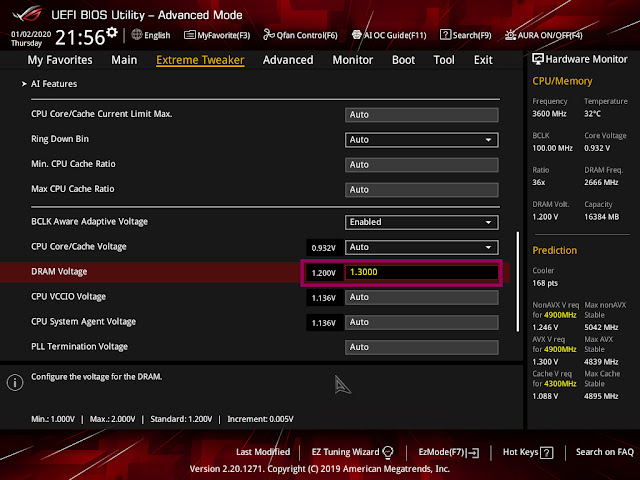The width and height of the screenshot is (640, 480).
Task: Click DRAM Voltage 1.3000 input field
Action: pyautogui.click(x=421, y=272)
